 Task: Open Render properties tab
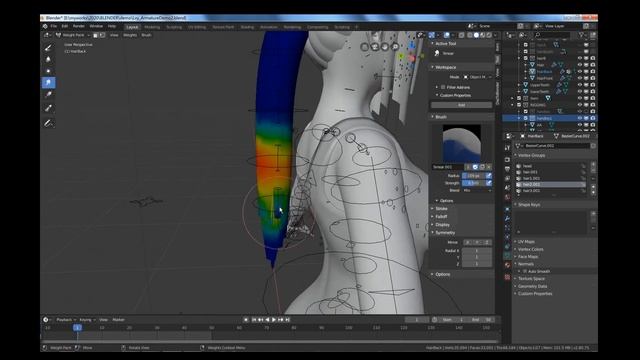507,160
